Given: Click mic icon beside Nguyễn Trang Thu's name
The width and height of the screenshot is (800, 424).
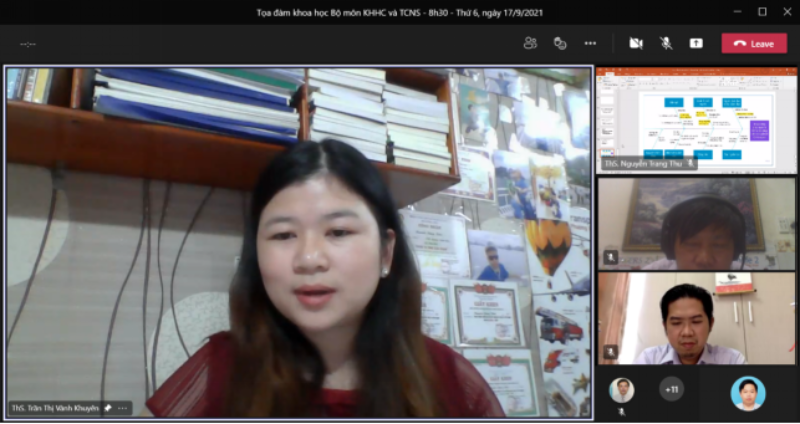Looking at the screenshot, I should pyautogui.click(x=688, y=163).
